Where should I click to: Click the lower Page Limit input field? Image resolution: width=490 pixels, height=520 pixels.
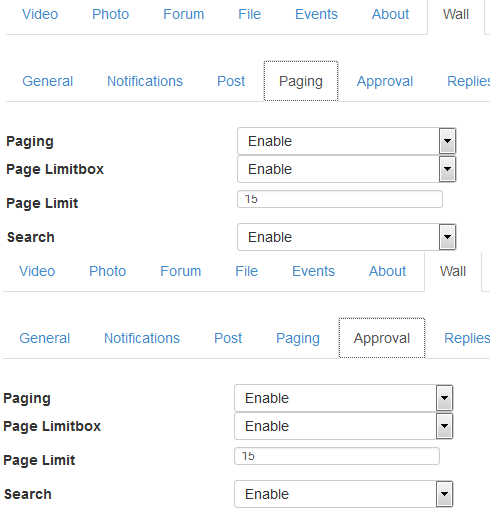[337, 456]
